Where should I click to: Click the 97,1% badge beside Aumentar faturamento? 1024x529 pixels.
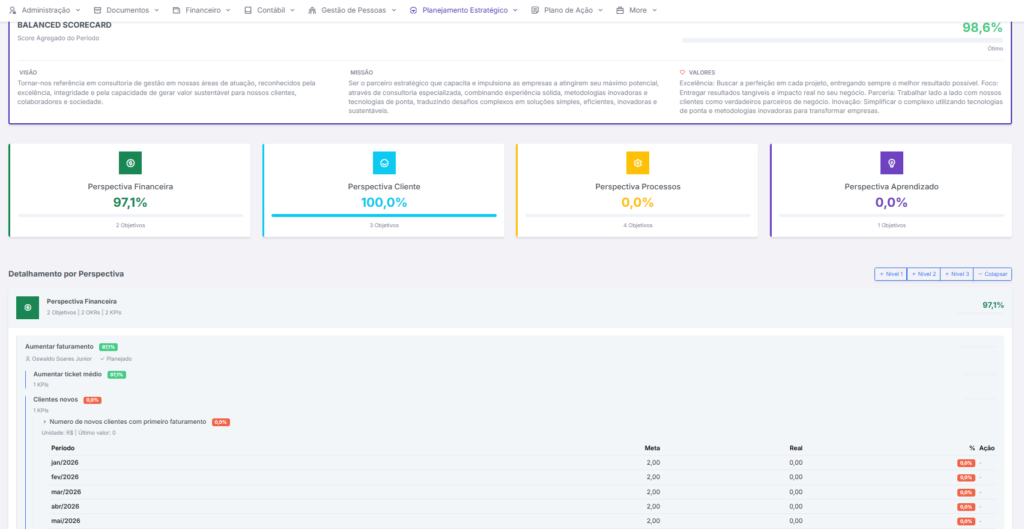[108, 347]
